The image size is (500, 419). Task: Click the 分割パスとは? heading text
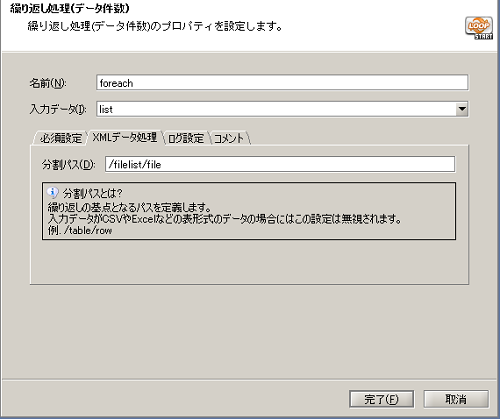pyautogui.click(x=93, y=193)
